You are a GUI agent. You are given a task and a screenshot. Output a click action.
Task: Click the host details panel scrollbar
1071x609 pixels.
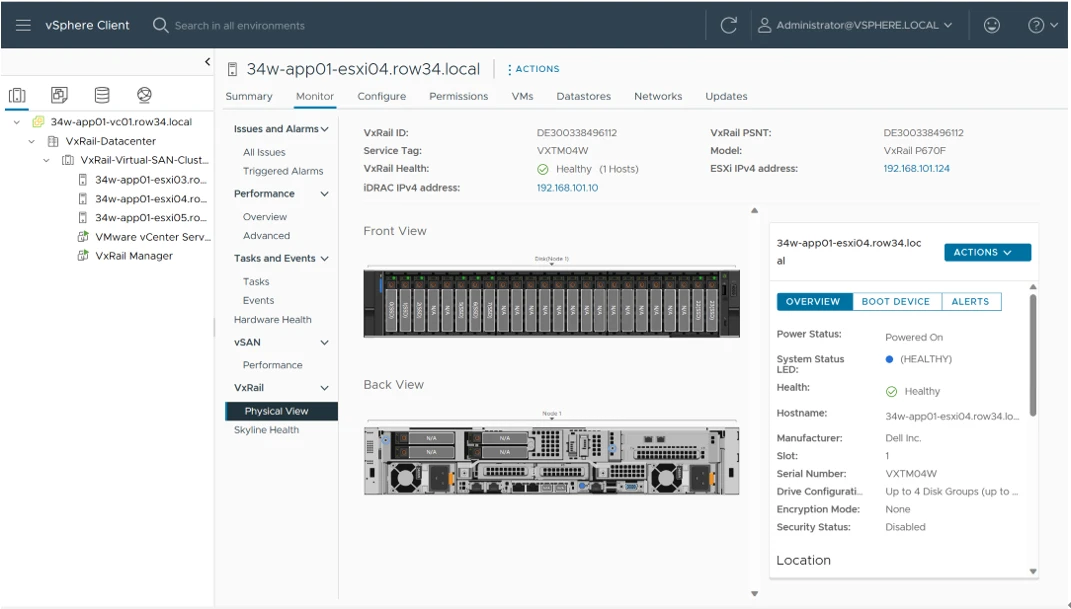[1032, 355]
